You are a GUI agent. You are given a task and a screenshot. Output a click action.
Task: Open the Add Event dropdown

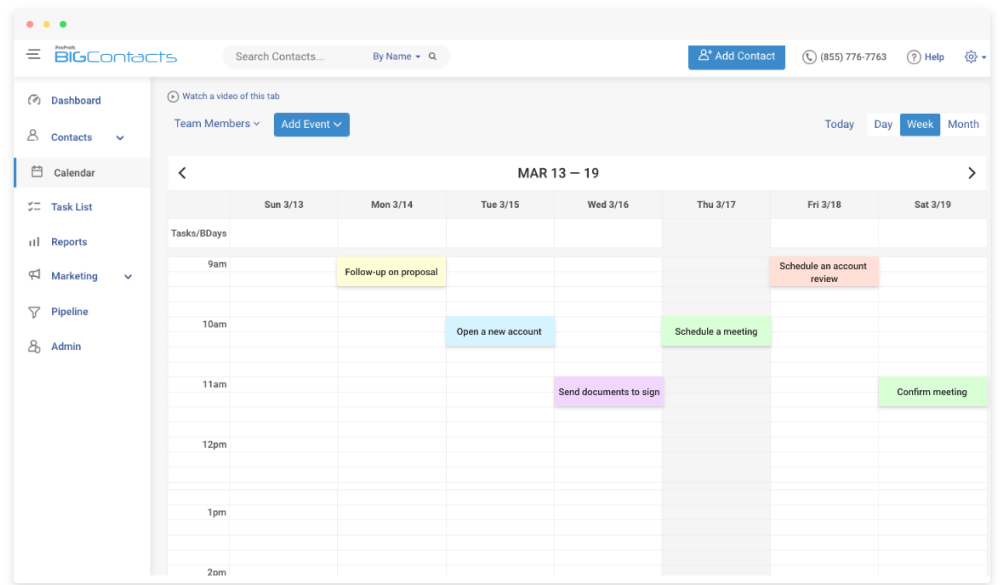(x=311, y=125)
